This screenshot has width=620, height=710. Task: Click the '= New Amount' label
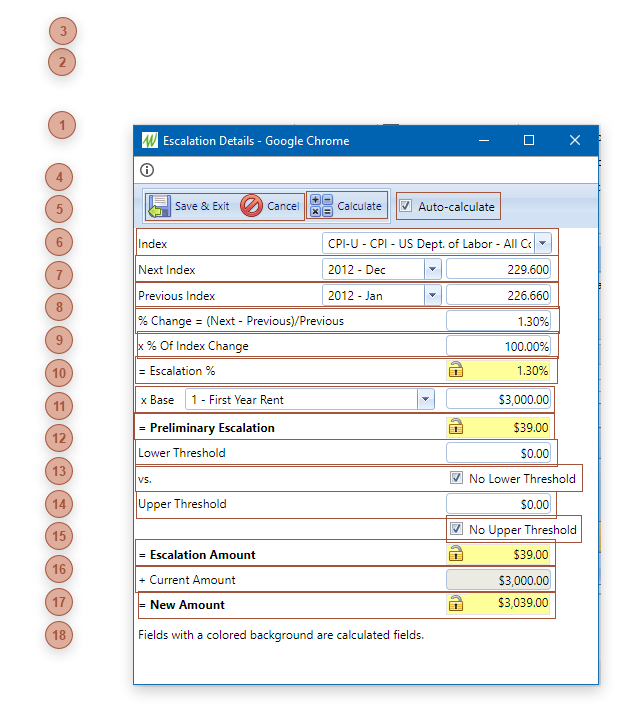click(x=182, y=605)
